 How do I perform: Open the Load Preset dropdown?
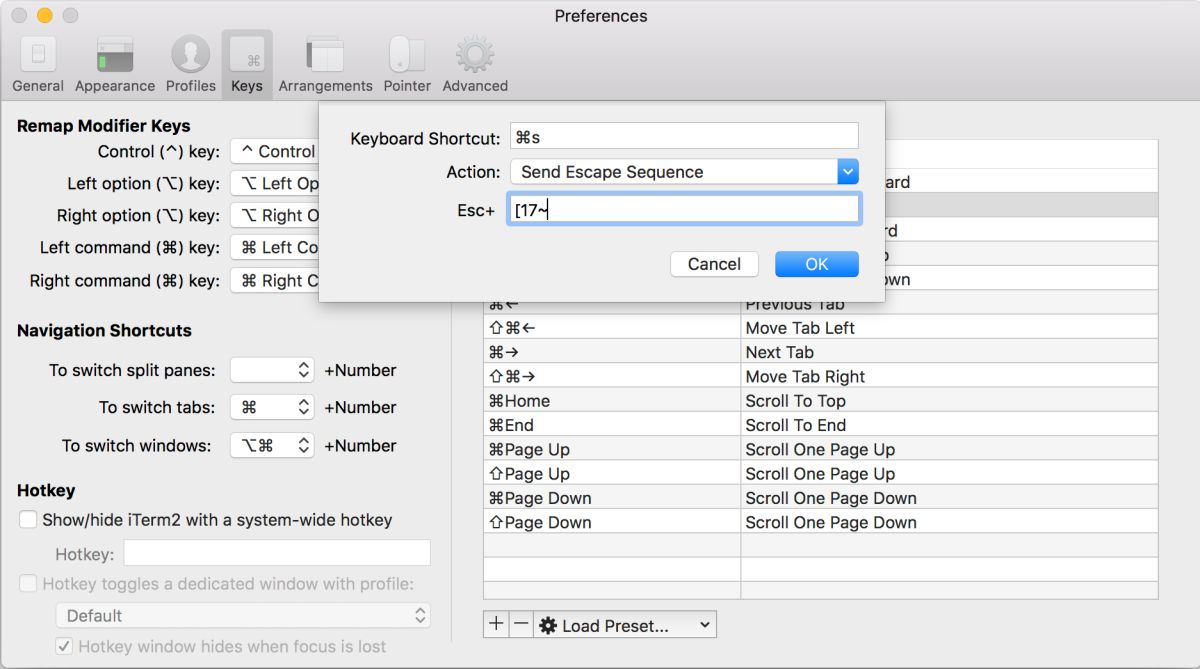click(x=626, y=625)
